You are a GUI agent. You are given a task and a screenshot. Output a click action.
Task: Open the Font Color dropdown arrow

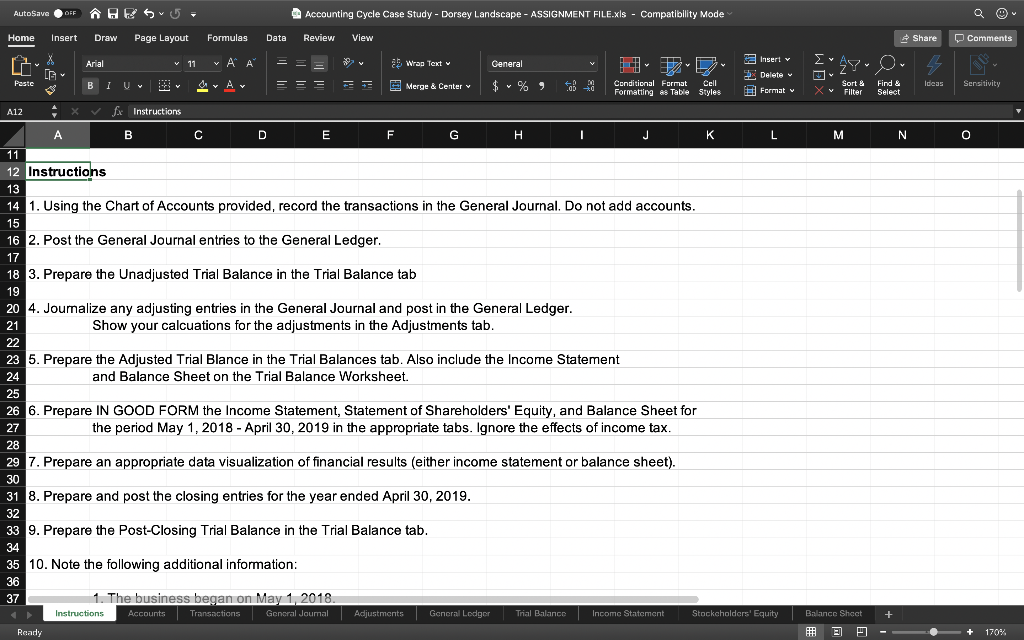[241, 85]
